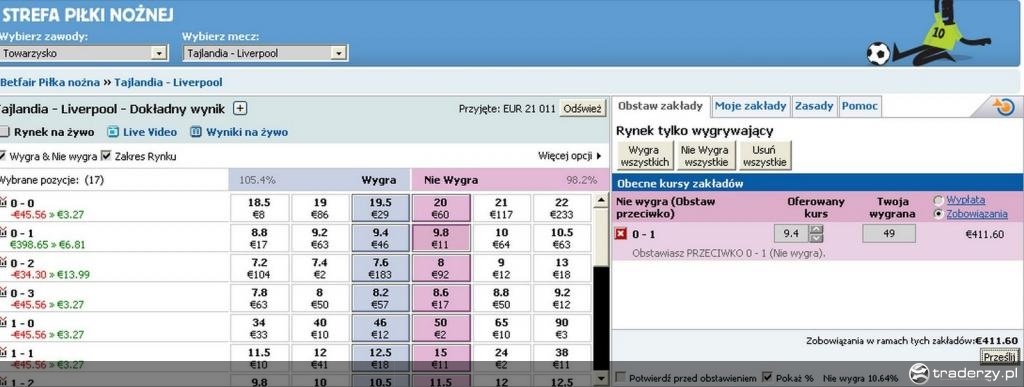Click the market list scrollbar thumb

601,236
